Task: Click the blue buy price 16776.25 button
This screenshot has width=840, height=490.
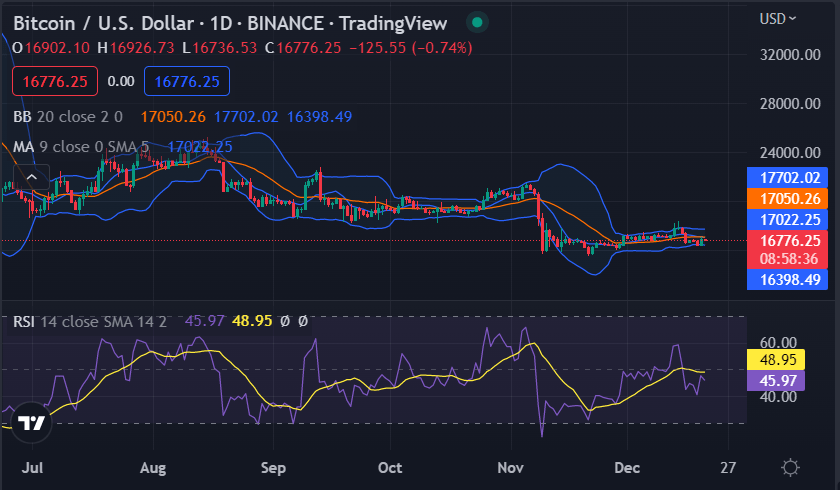Action: click(x=187, y=81)
